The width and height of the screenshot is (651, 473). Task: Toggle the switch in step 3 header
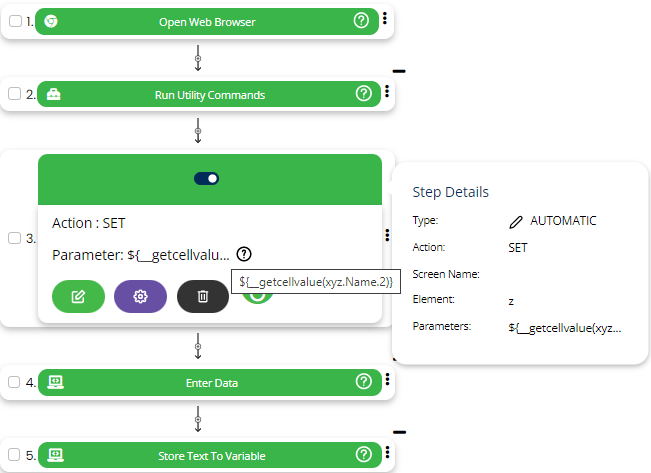(x=207, y=178)
